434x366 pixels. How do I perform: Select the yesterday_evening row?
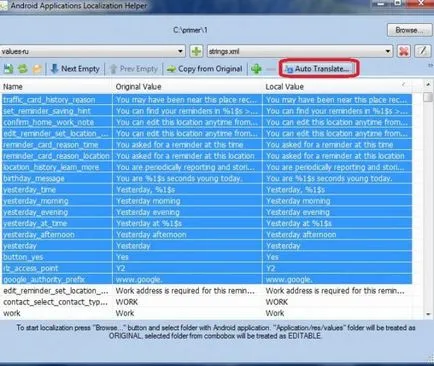[207, 212]
